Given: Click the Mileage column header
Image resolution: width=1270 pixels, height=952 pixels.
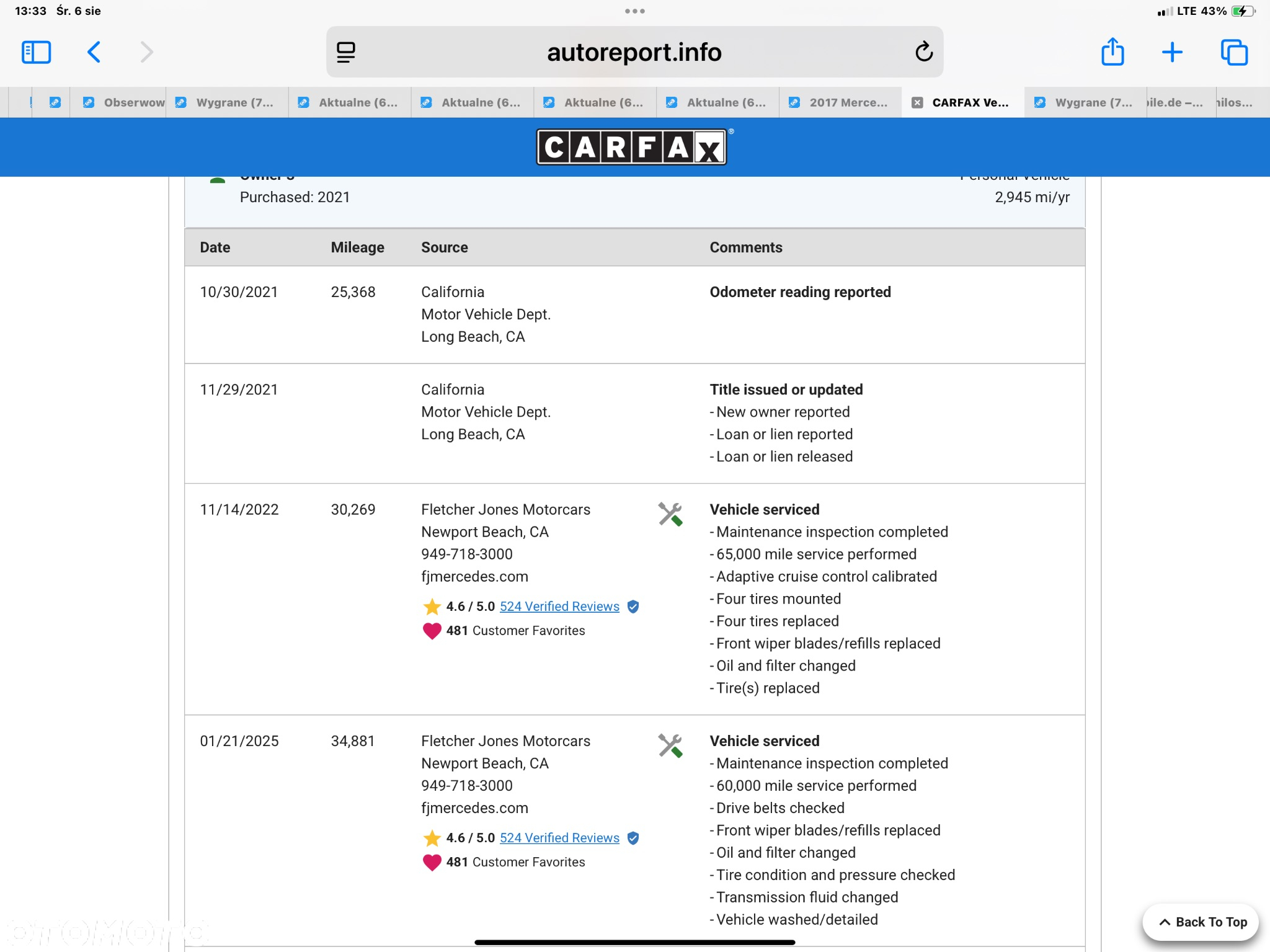Looking at the screenshot, I should click(x=357, y=247).
